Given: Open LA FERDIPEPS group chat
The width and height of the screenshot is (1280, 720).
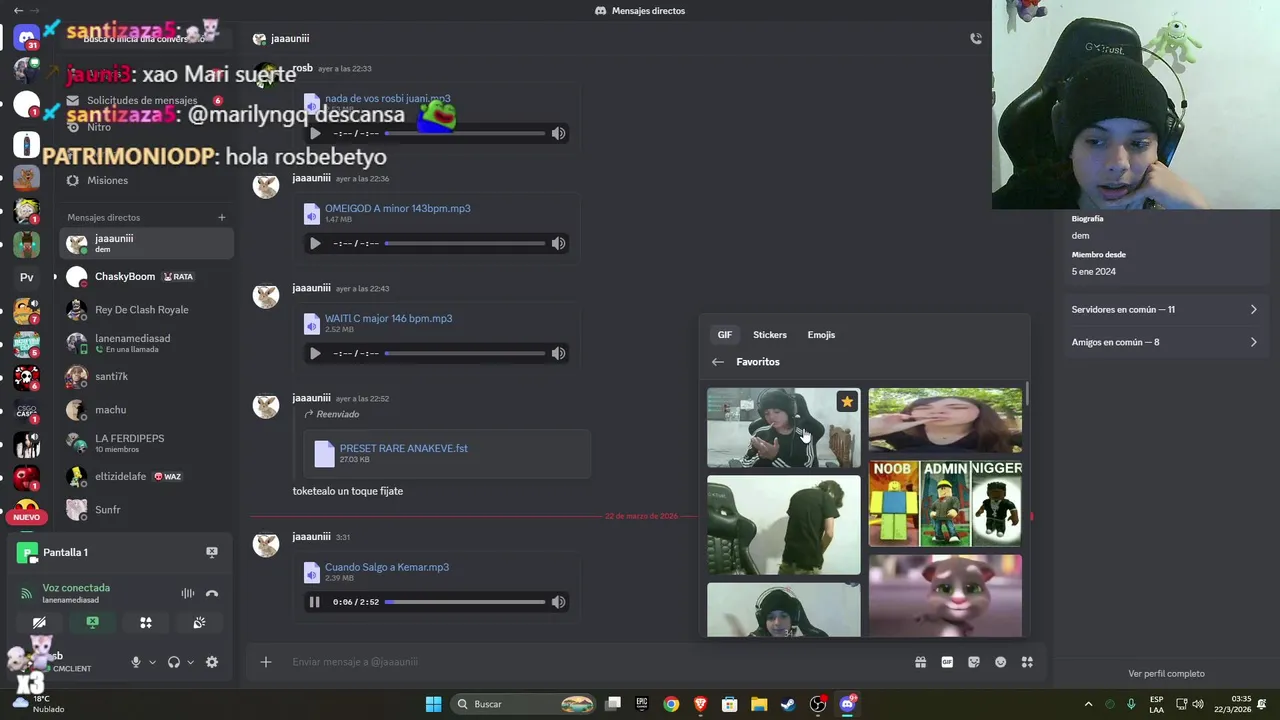Looking at the screenshot, I should 147,443.
